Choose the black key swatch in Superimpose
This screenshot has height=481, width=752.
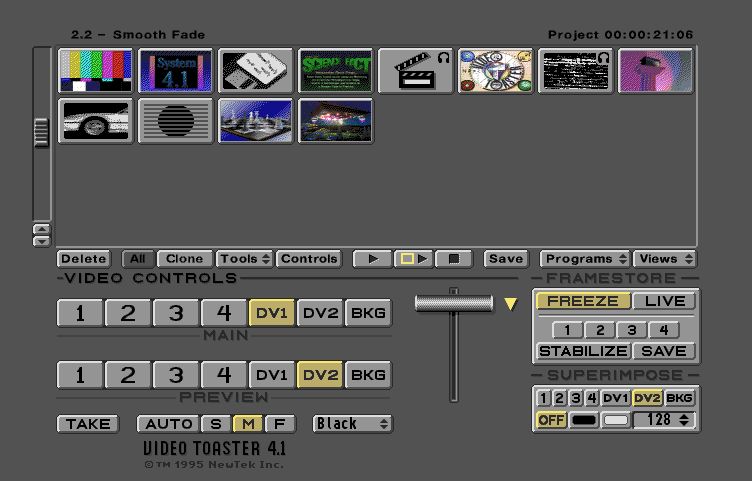coord(584,421)
